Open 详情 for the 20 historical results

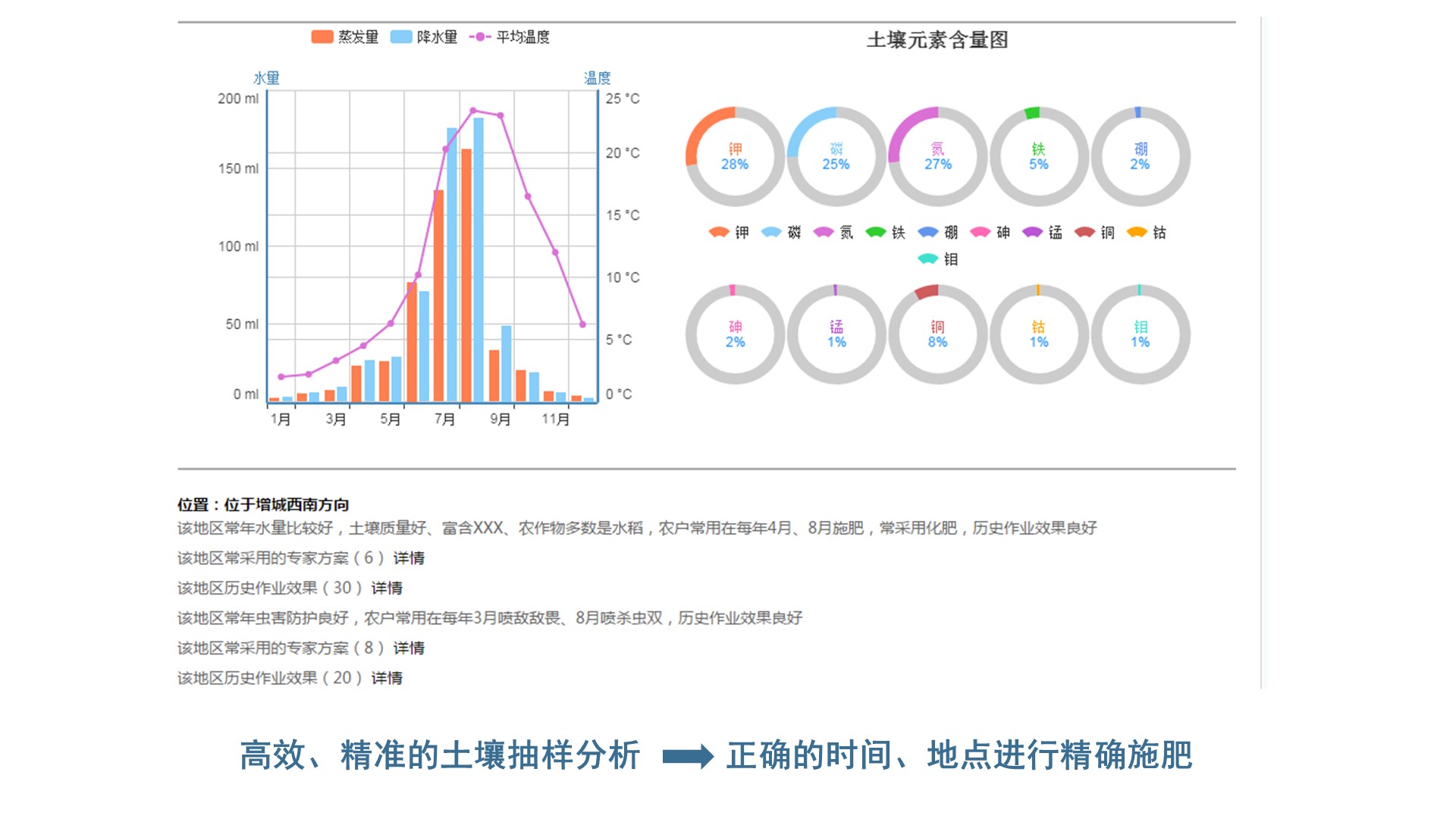tap(387, 678)
